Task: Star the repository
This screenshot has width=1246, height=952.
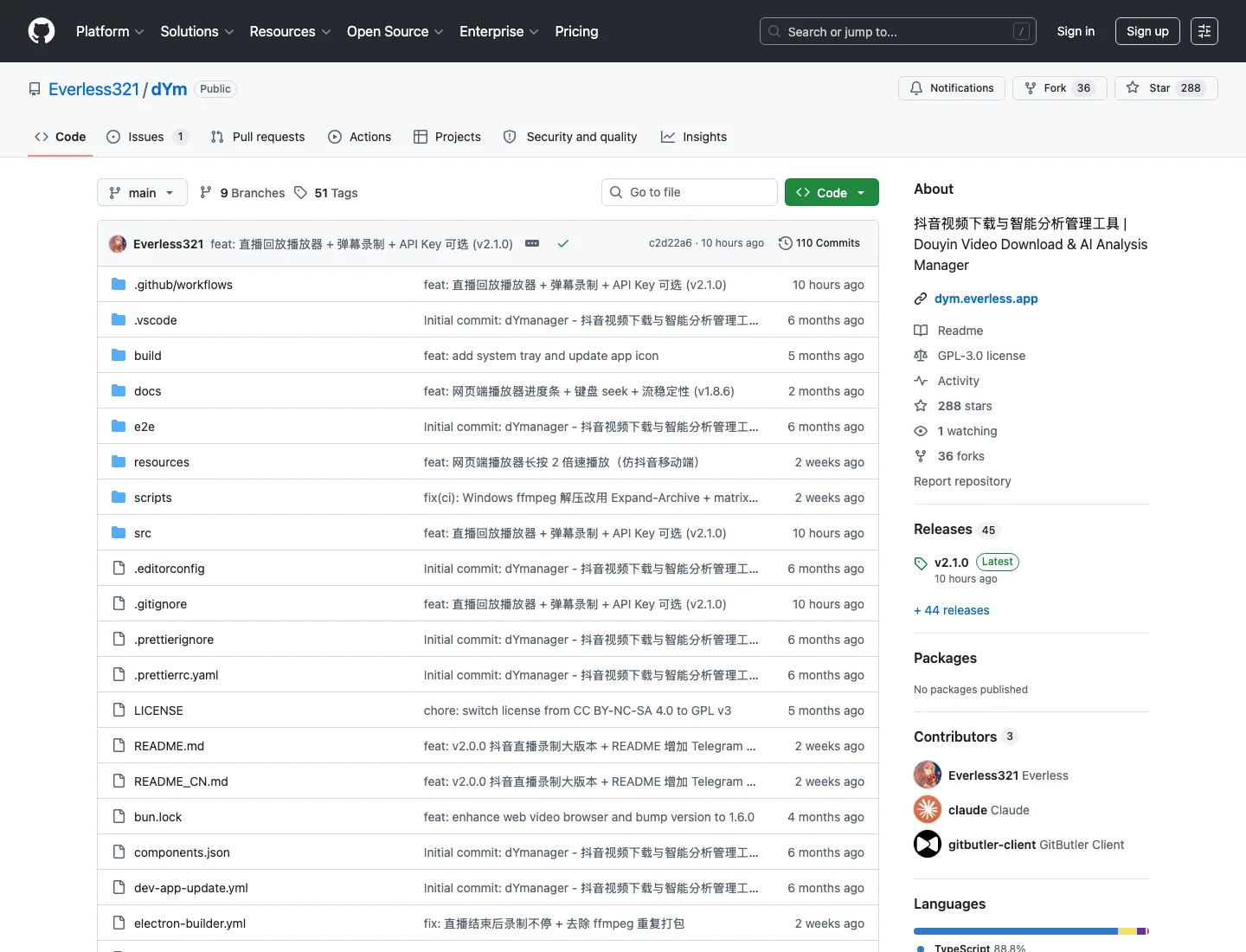Action: pos(1166,88)
